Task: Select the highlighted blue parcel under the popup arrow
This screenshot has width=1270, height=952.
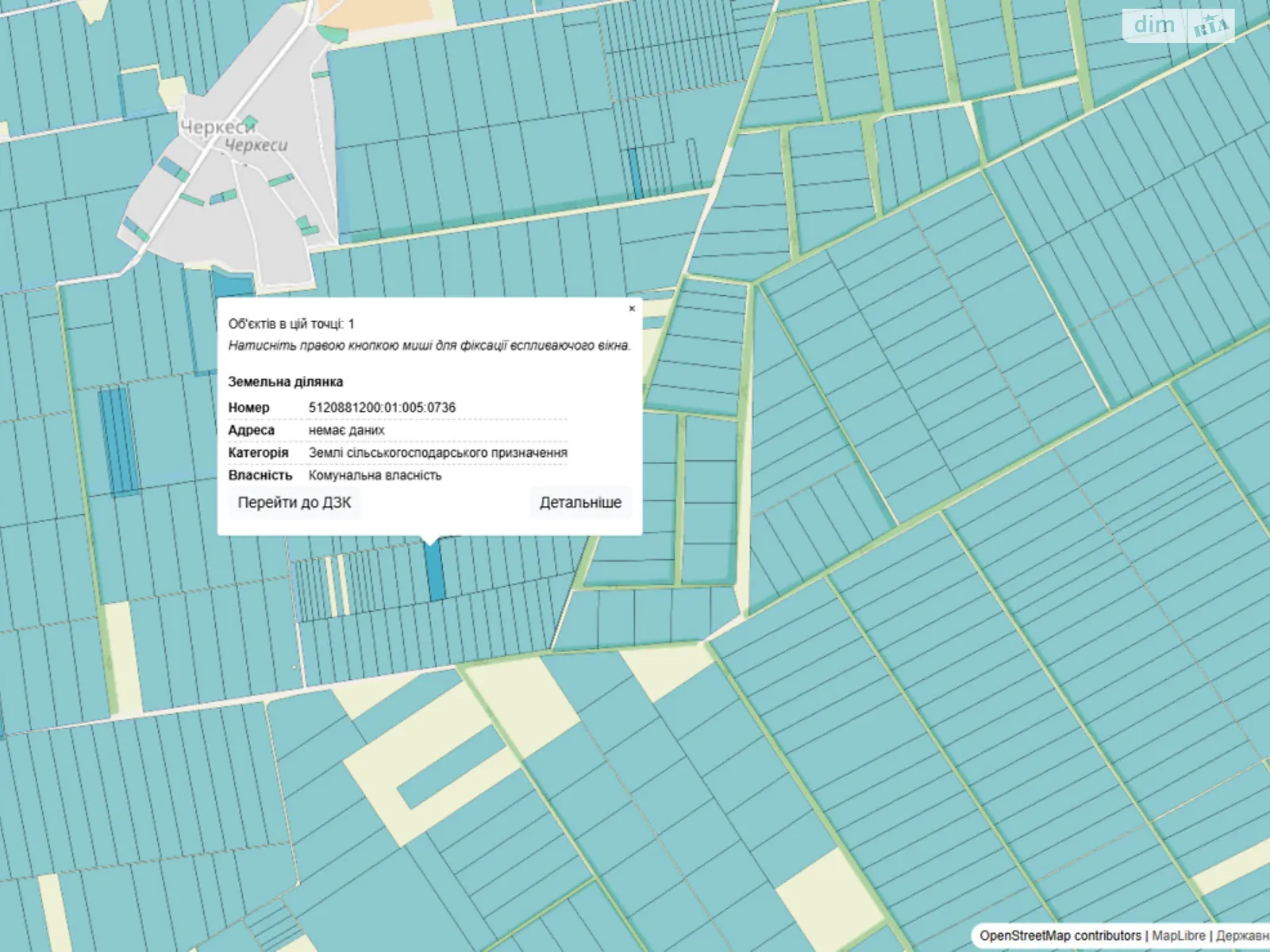Action: point(434,573)
